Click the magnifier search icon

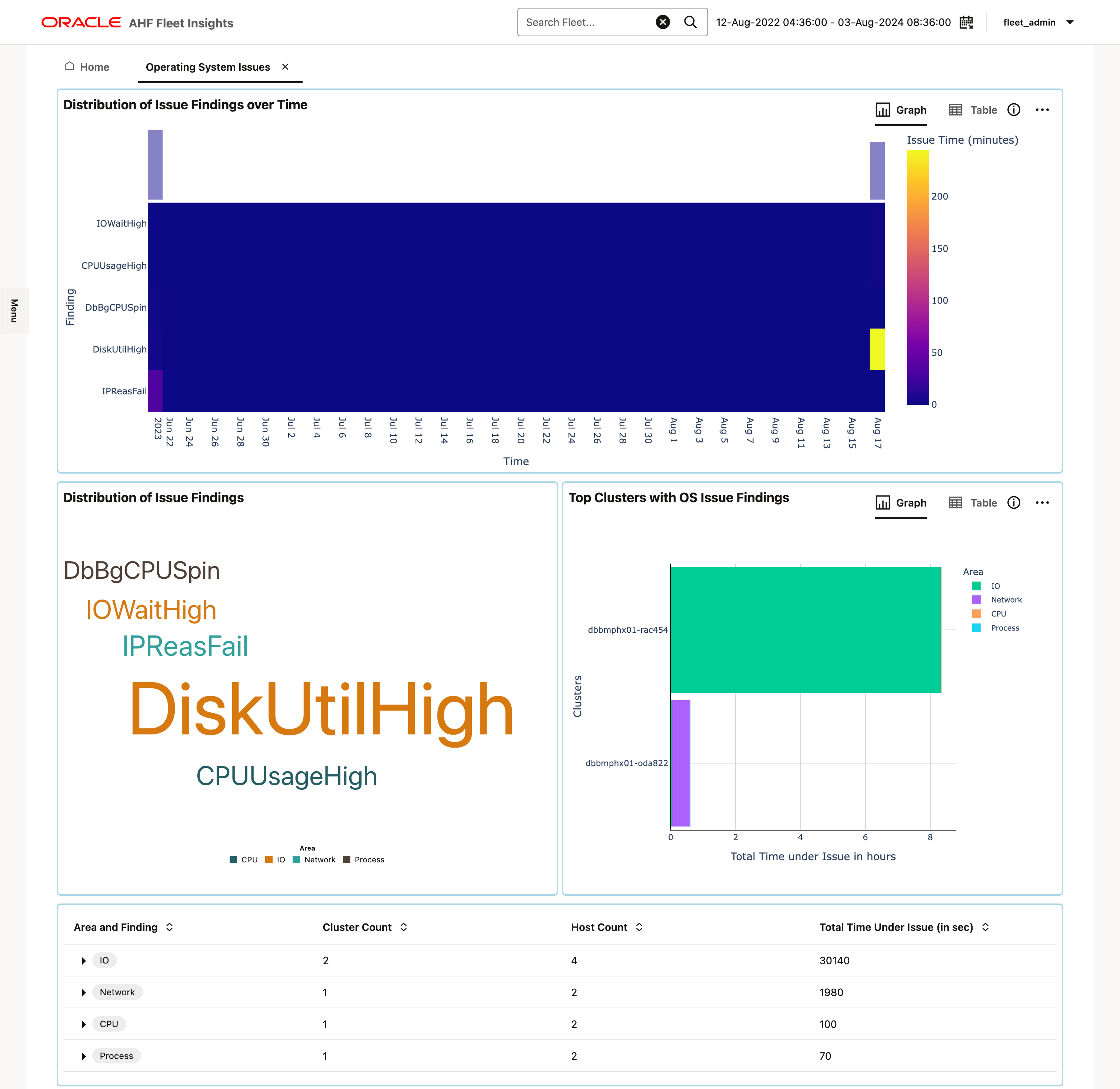(x=690, y=22)
